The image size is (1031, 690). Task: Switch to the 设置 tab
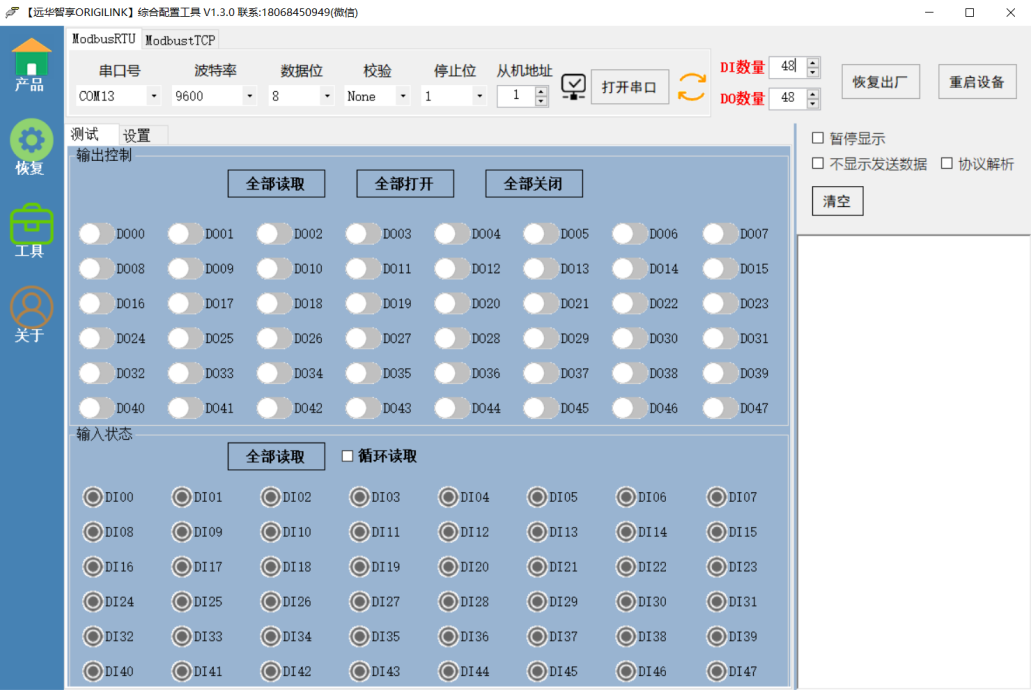tap(137, 135)
